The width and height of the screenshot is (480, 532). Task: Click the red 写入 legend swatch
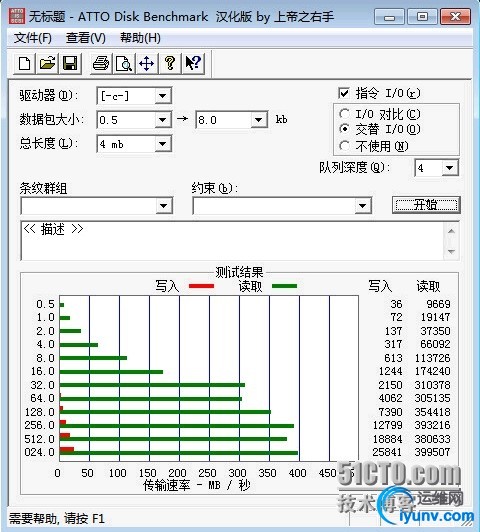pyautogui.click(x=201, y=286)
